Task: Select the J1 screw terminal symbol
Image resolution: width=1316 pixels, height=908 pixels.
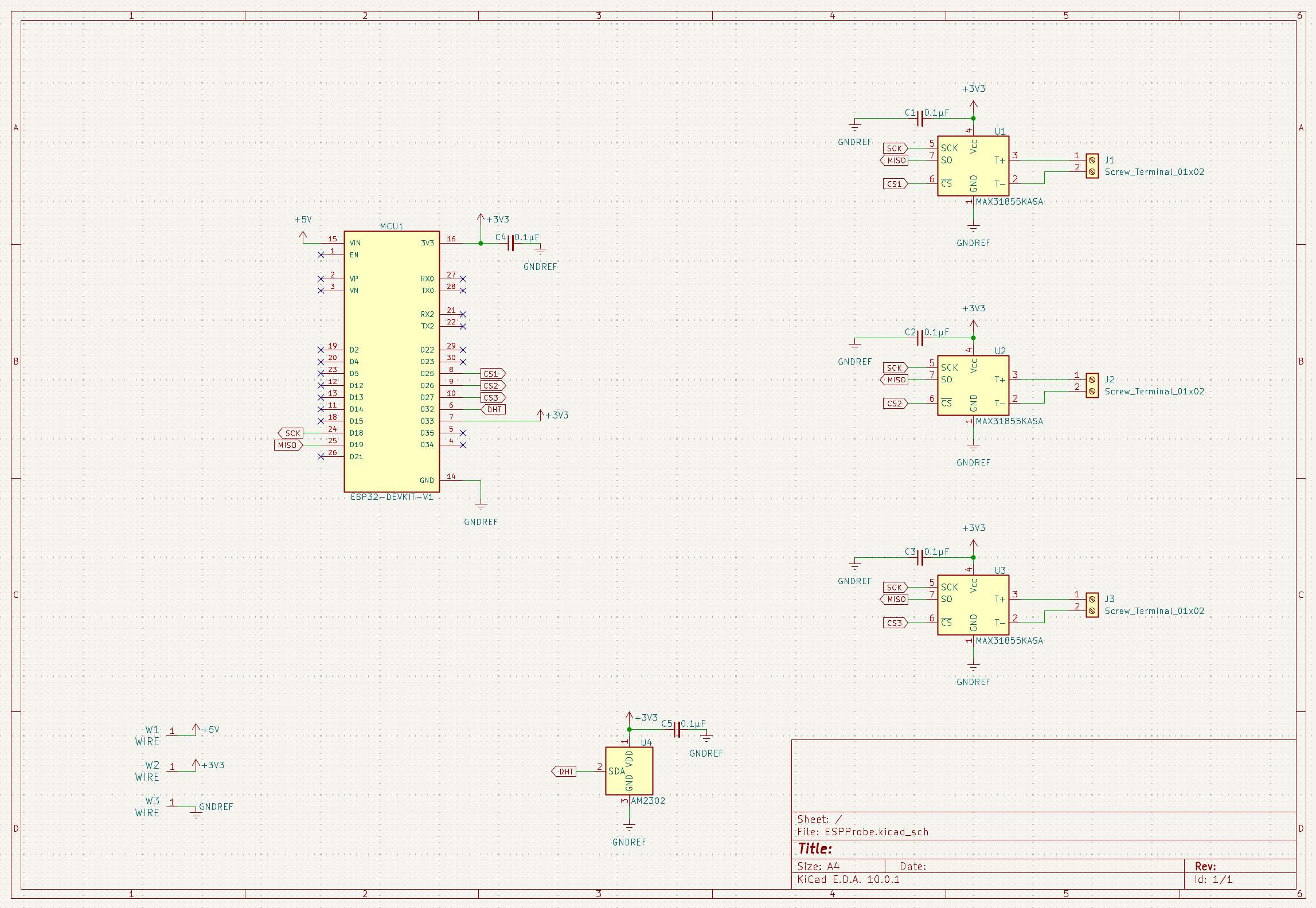Action: pos(1092,166)
